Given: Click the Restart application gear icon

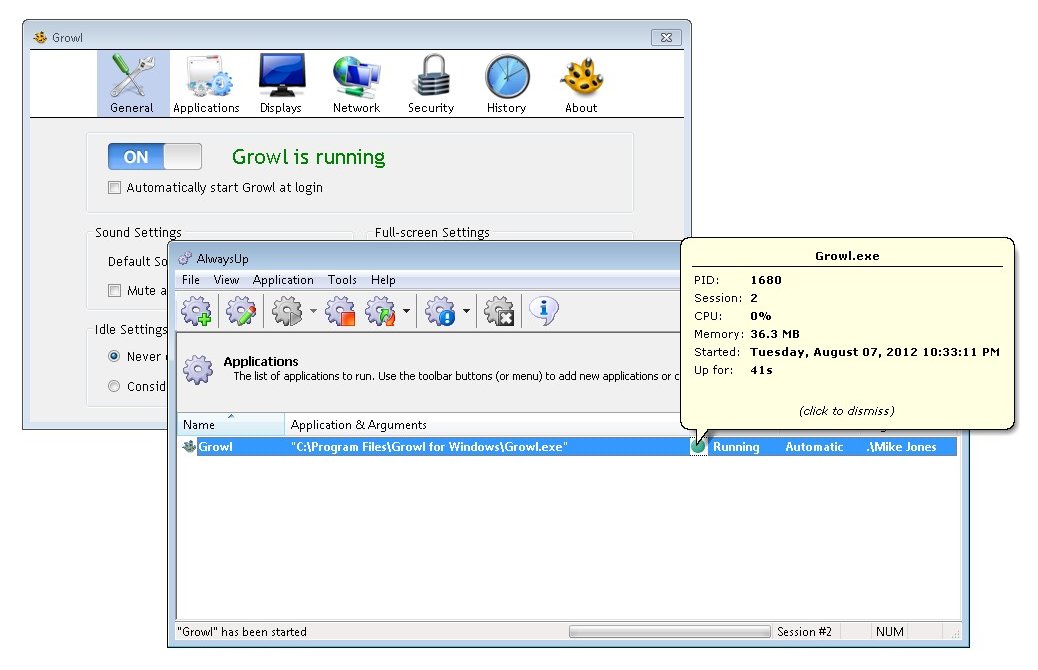Looking at the screenshot, I should click(381, 311).
